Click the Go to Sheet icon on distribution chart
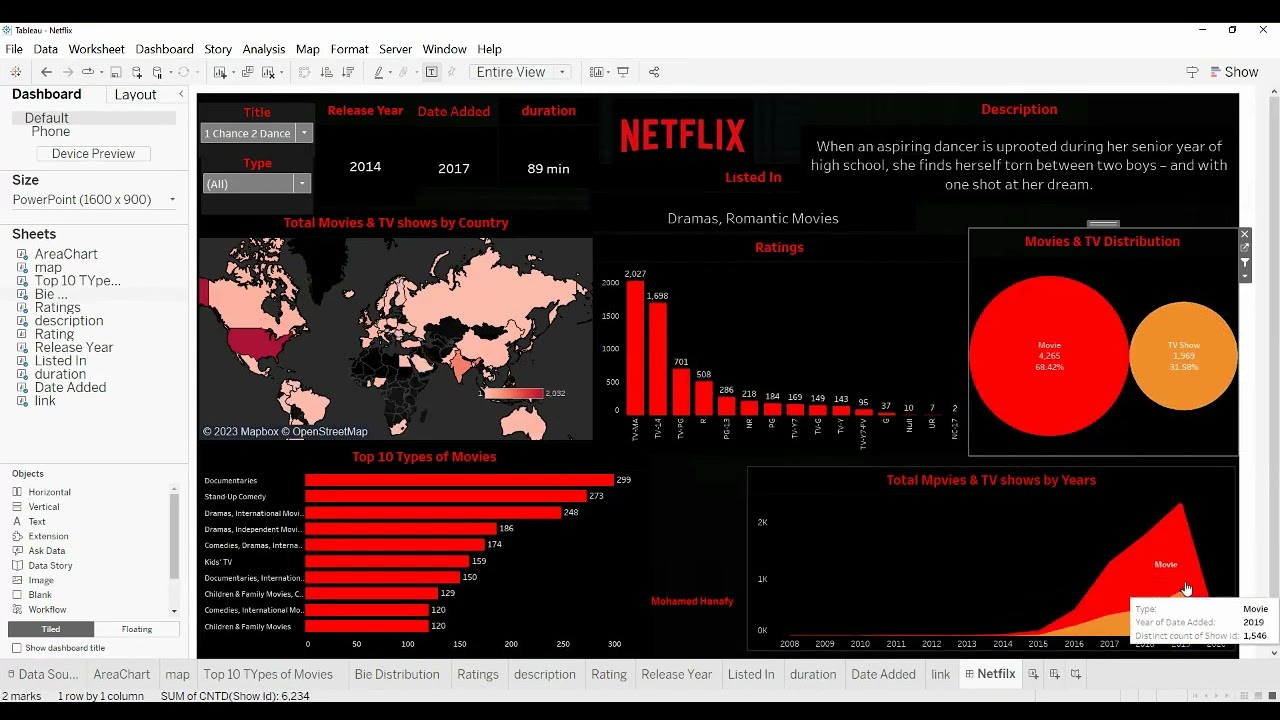Viewport: 1280px width, 720px height. coord(1245,247)
